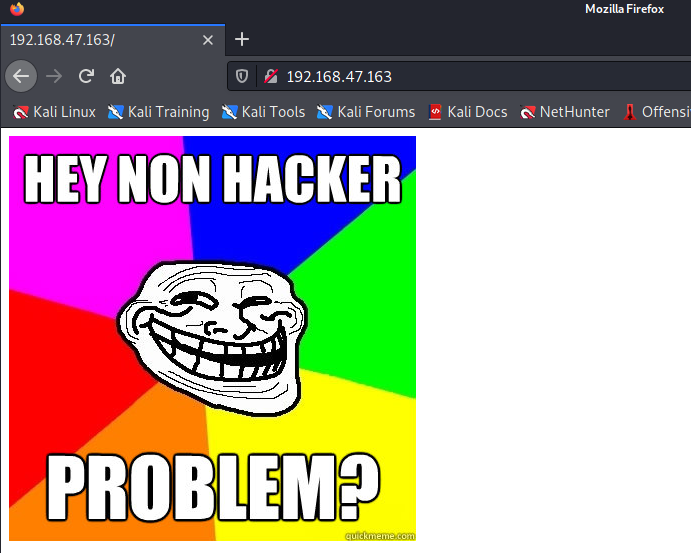Click the Mozilla Firefox window title
The height and width of the screenshot is (553, 691).
[x=624, y=9]
